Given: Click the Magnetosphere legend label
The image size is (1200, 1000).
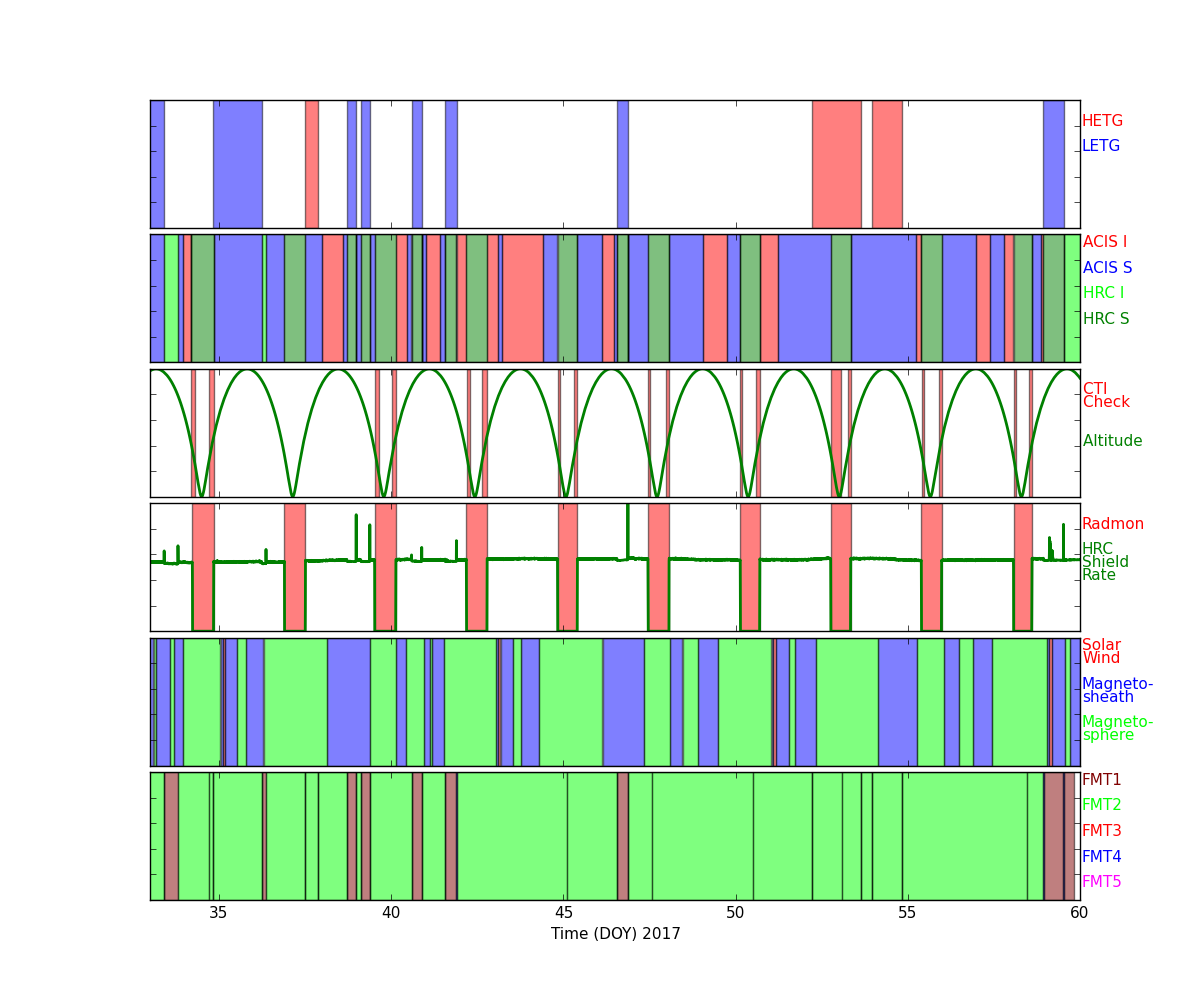Looking at the screenshot, I should [1117, 729].
